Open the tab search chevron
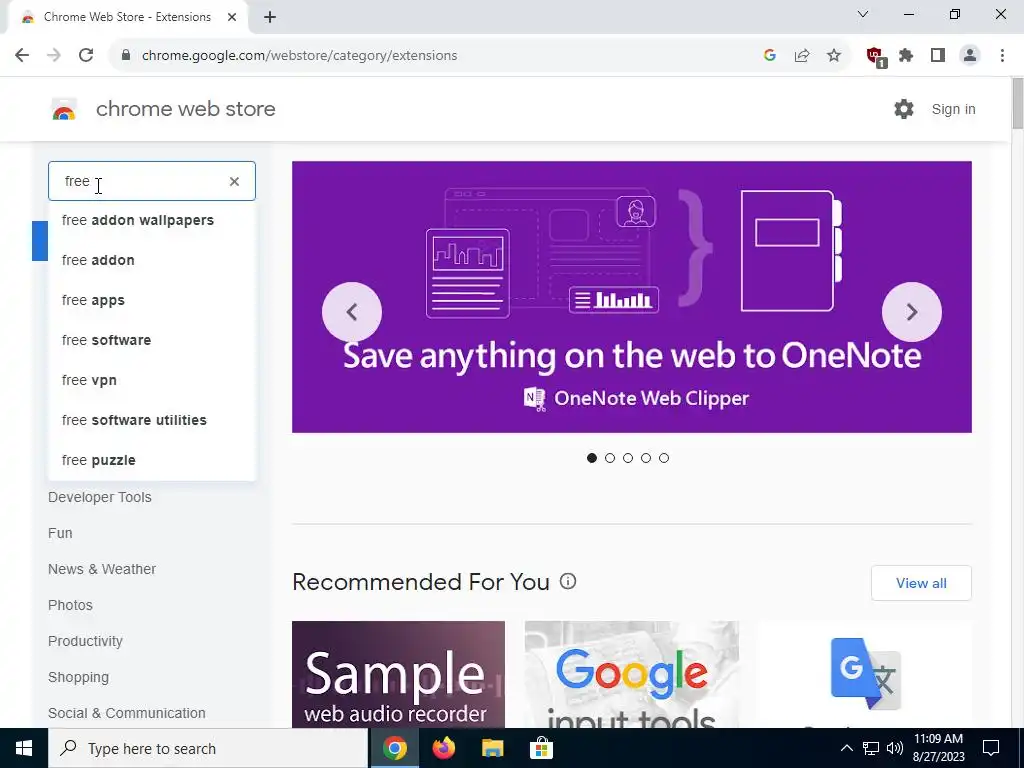Screen dimensions: 1024x768 pos(863,14)
